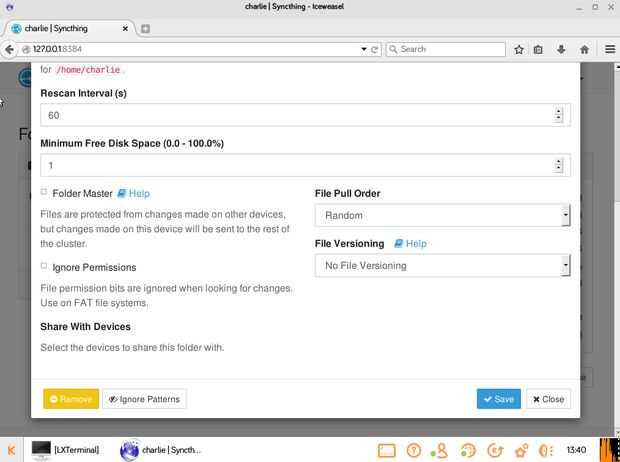The image size is (620, 462).
Task: Open the File Versioning dropdown
Action: pyautogui.click(x=442, y=265)
